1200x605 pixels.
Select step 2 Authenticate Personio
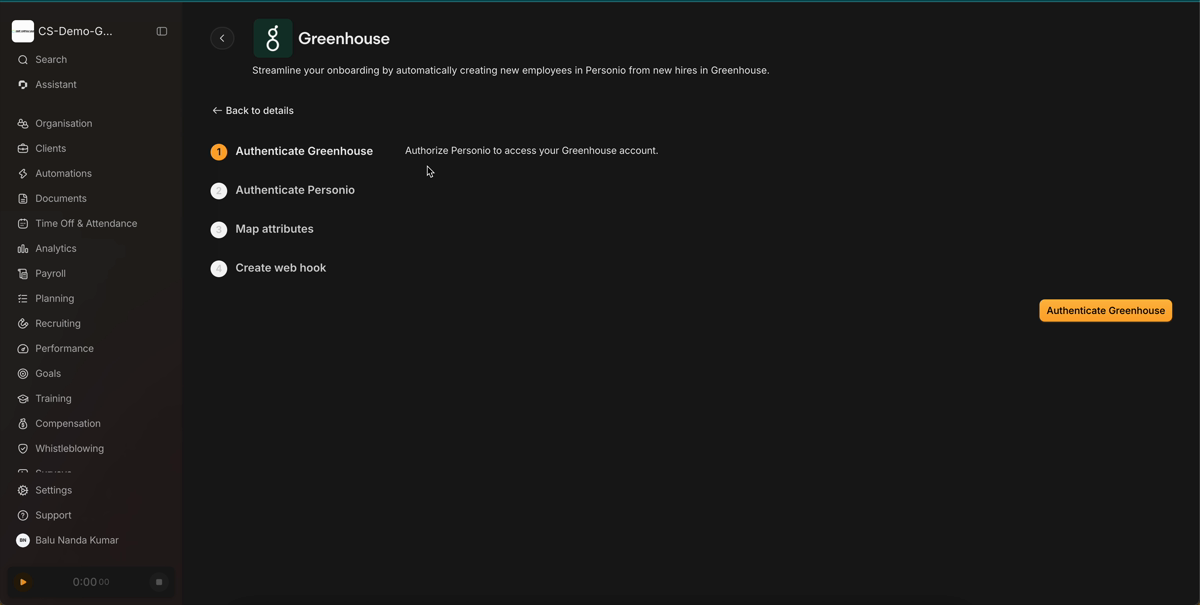(283, 190)
